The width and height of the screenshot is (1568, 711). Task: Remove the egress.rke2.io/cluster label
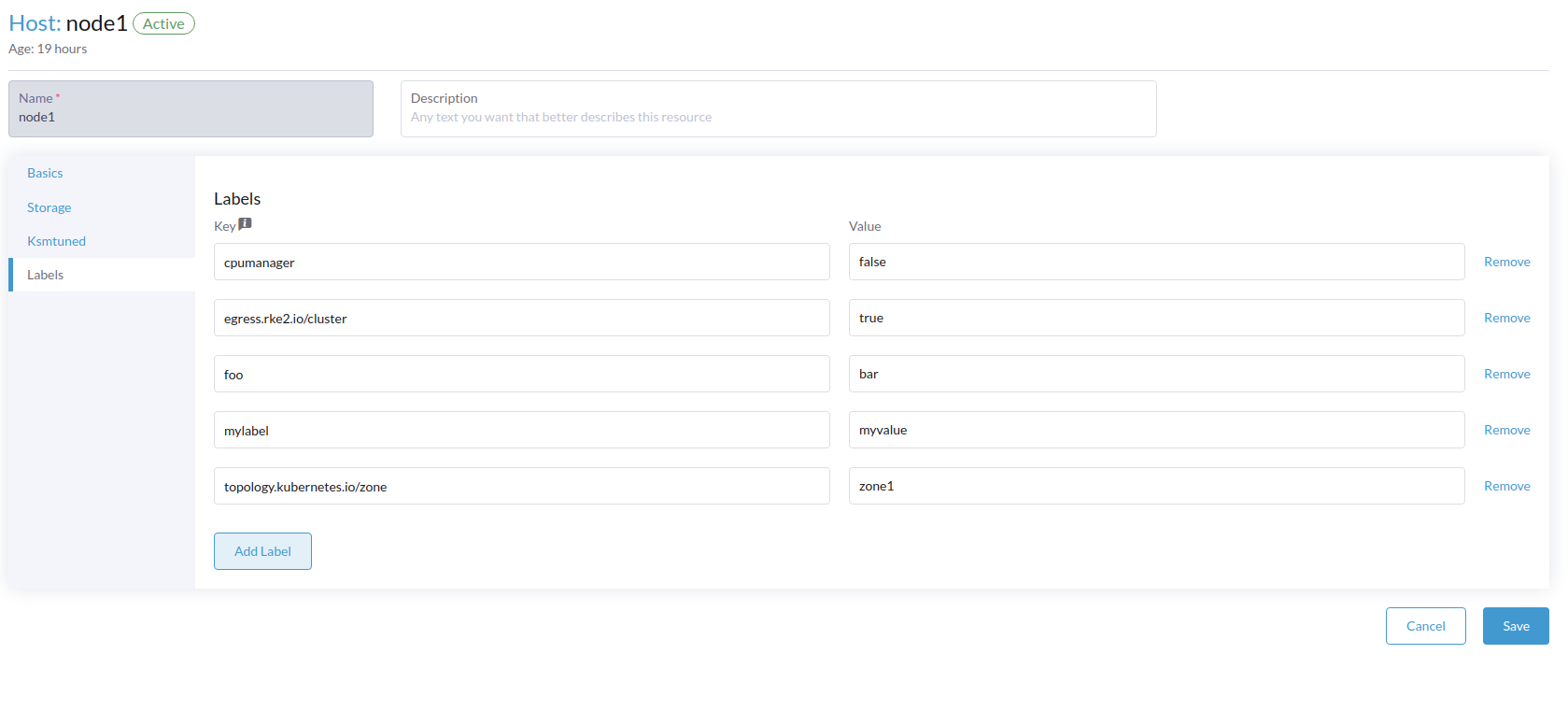point(1506,318)
